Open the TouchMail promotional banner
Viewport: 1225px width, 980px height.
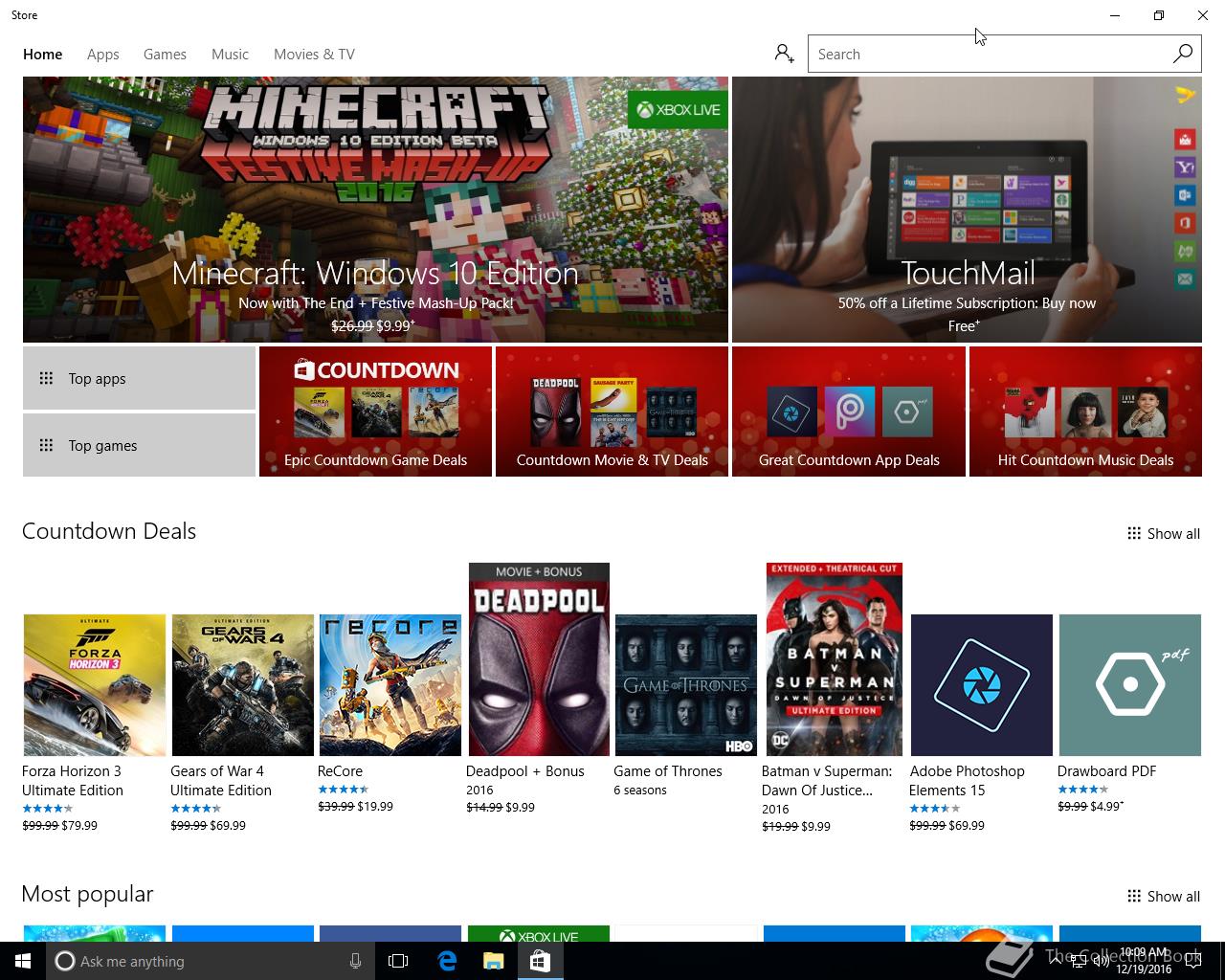[967, 210]
